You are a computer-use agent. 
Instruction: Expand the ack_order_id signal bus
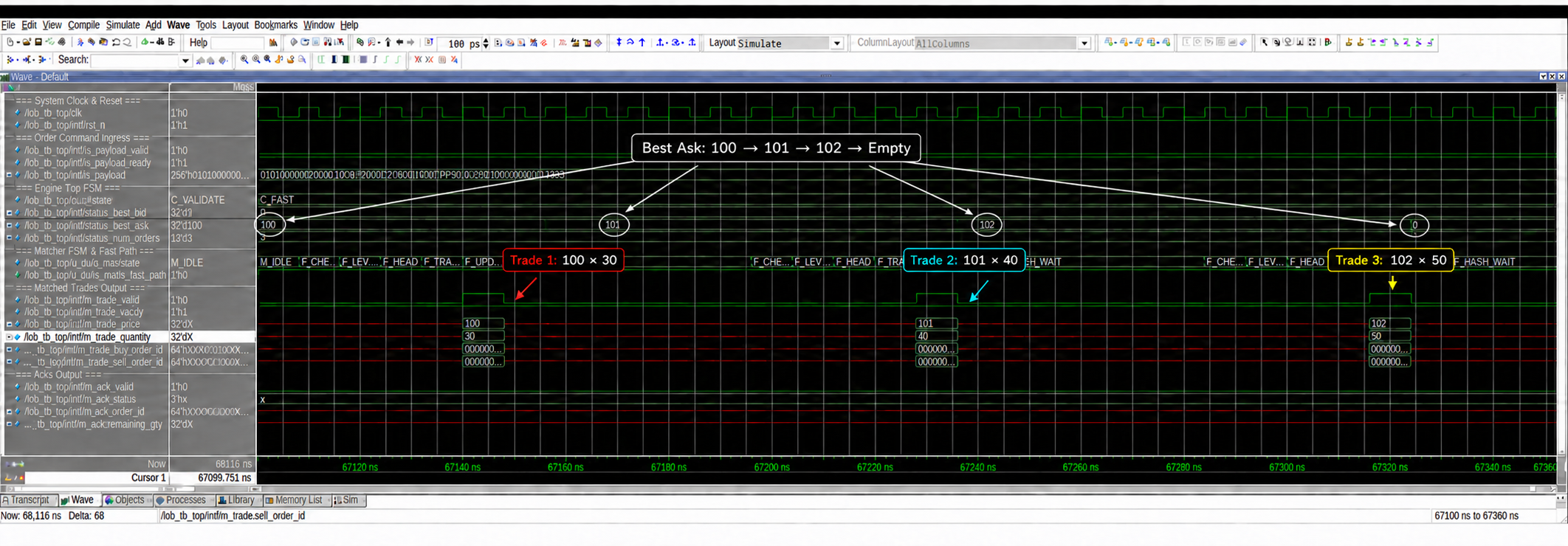coord(9,412)
